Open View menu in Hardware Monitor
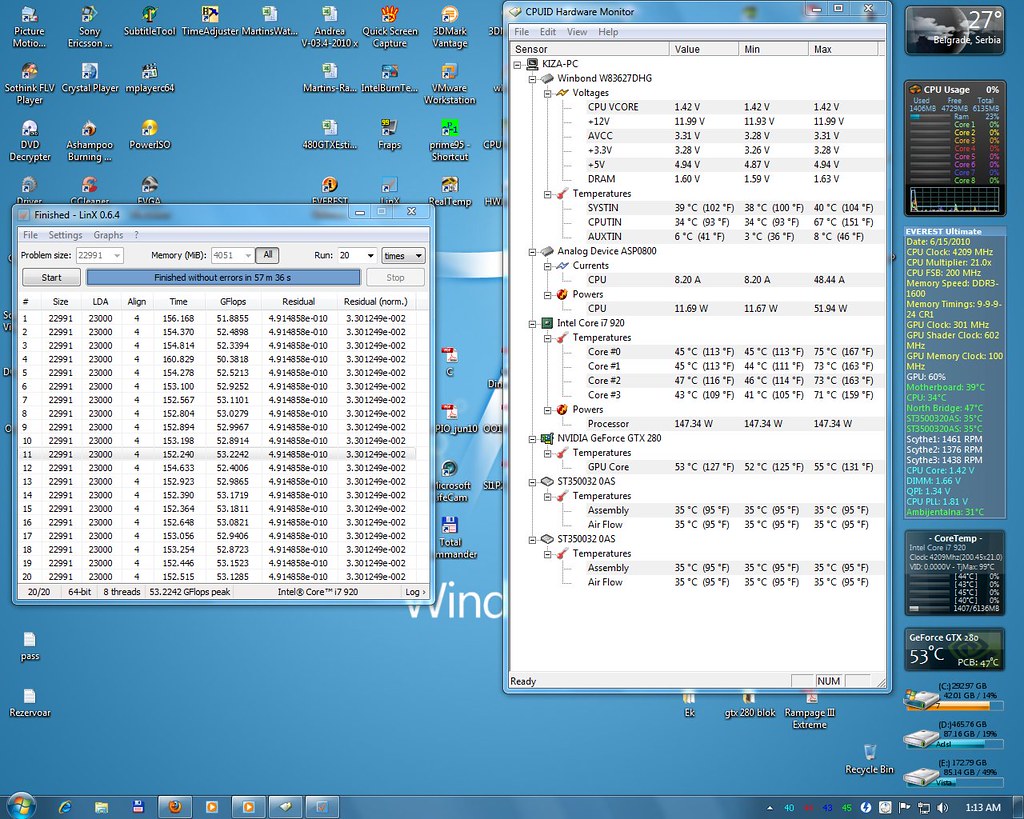The height and width of the screenshot is (819, 1024). point(577,32)
